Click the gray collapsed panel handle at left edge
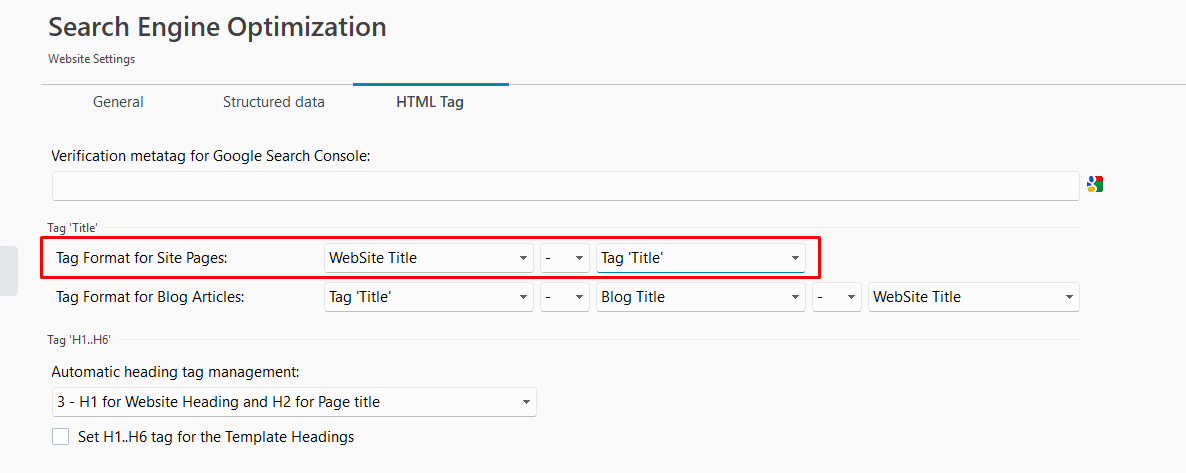 (8, 270)
